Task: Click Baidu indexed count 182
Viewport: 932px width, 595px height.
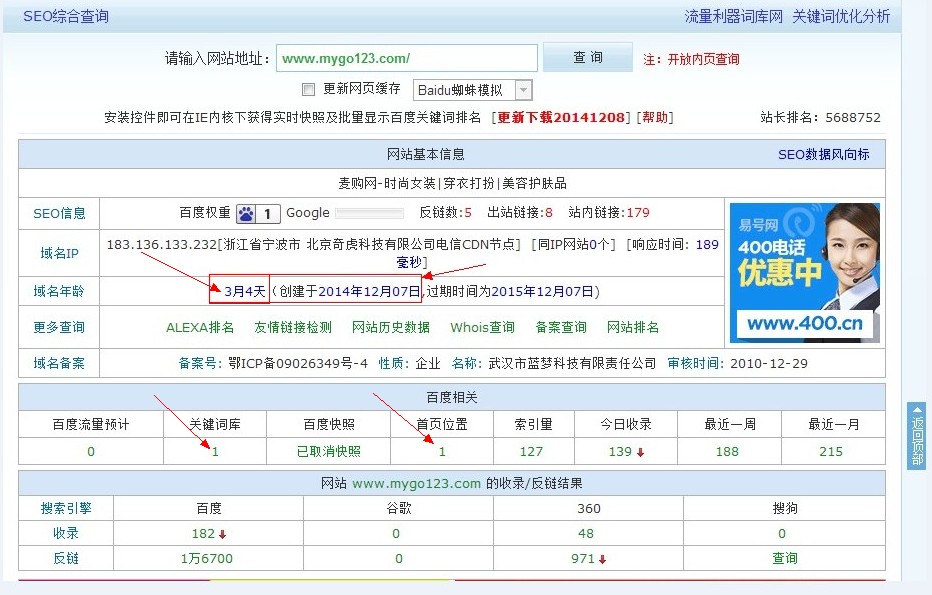Action: click(x=203, y=534)
